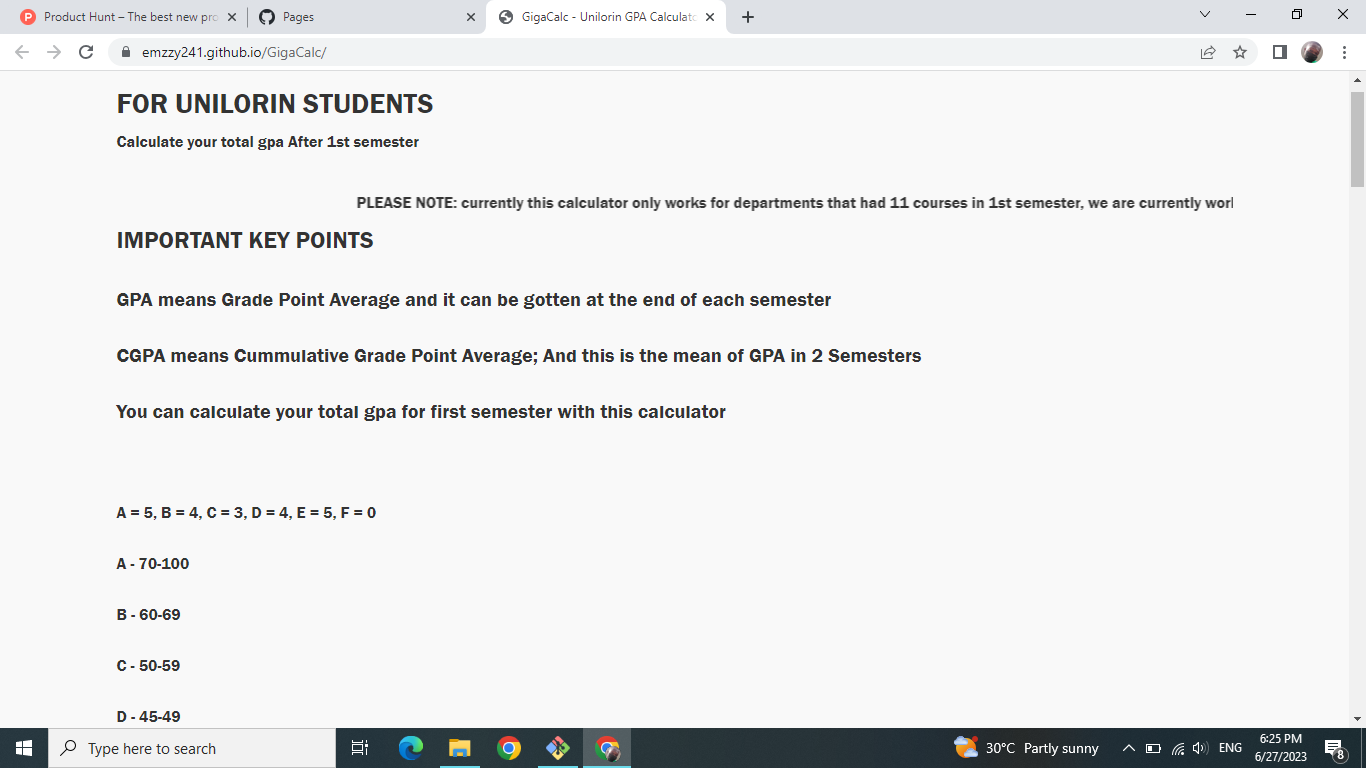The width and height of the screenshot is (1366, 768).
Task: Open the weather widget showing 30°C
Action: click(1026, 748)
